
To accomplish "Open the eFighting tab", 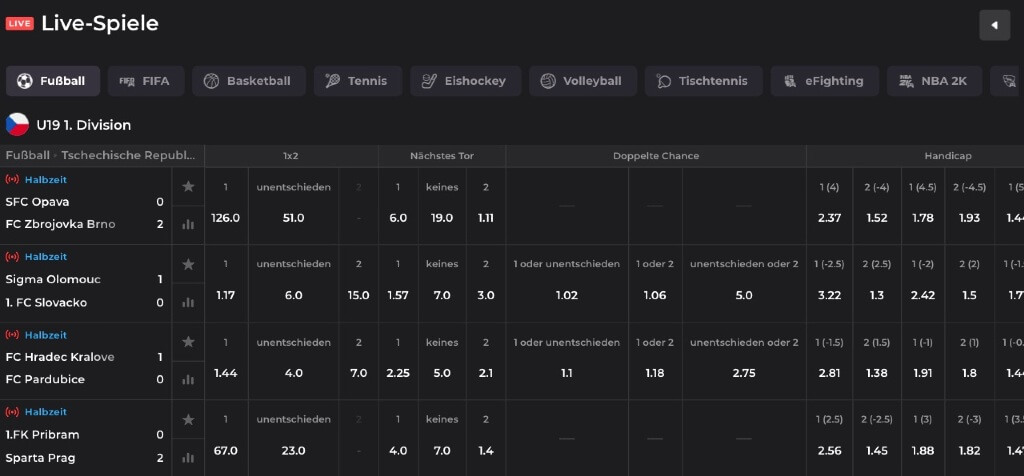I will pos(824,81).
